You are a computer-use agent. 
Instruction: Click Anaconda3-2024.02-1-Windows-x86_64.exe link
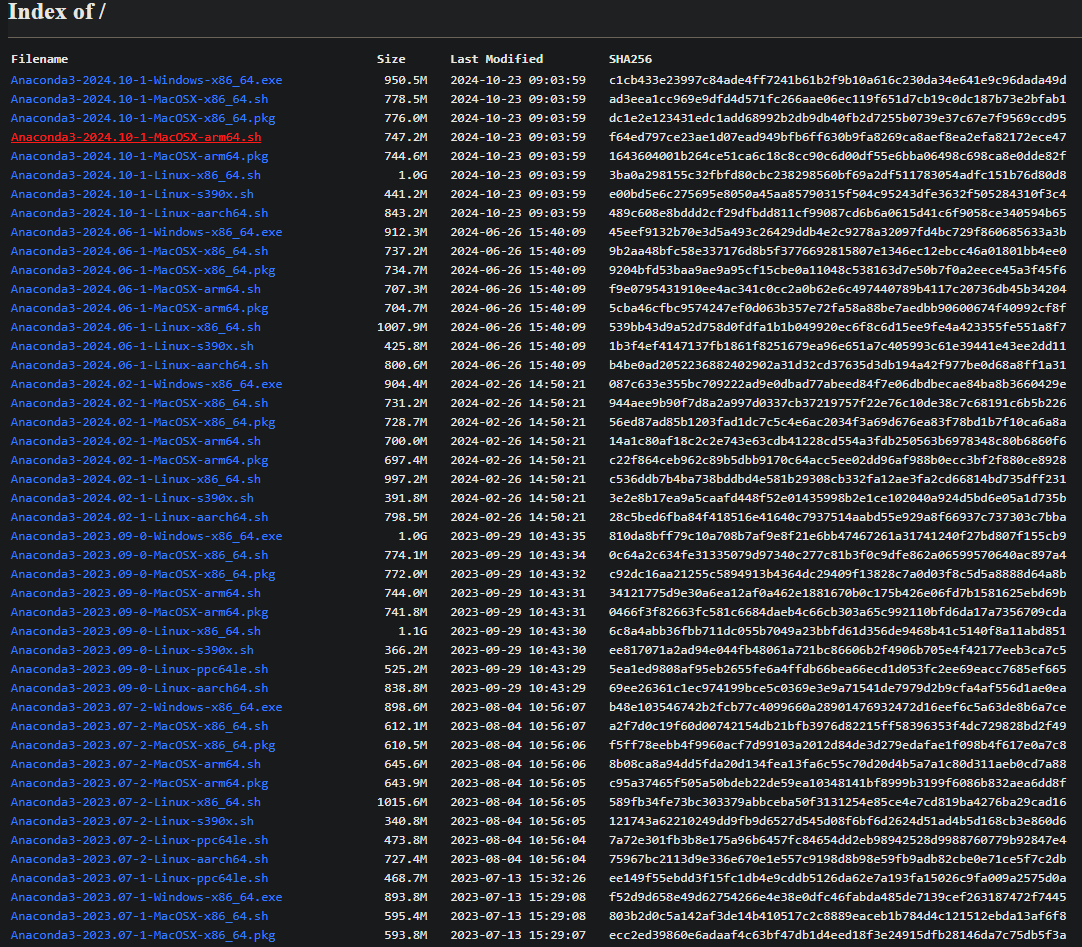146,384
